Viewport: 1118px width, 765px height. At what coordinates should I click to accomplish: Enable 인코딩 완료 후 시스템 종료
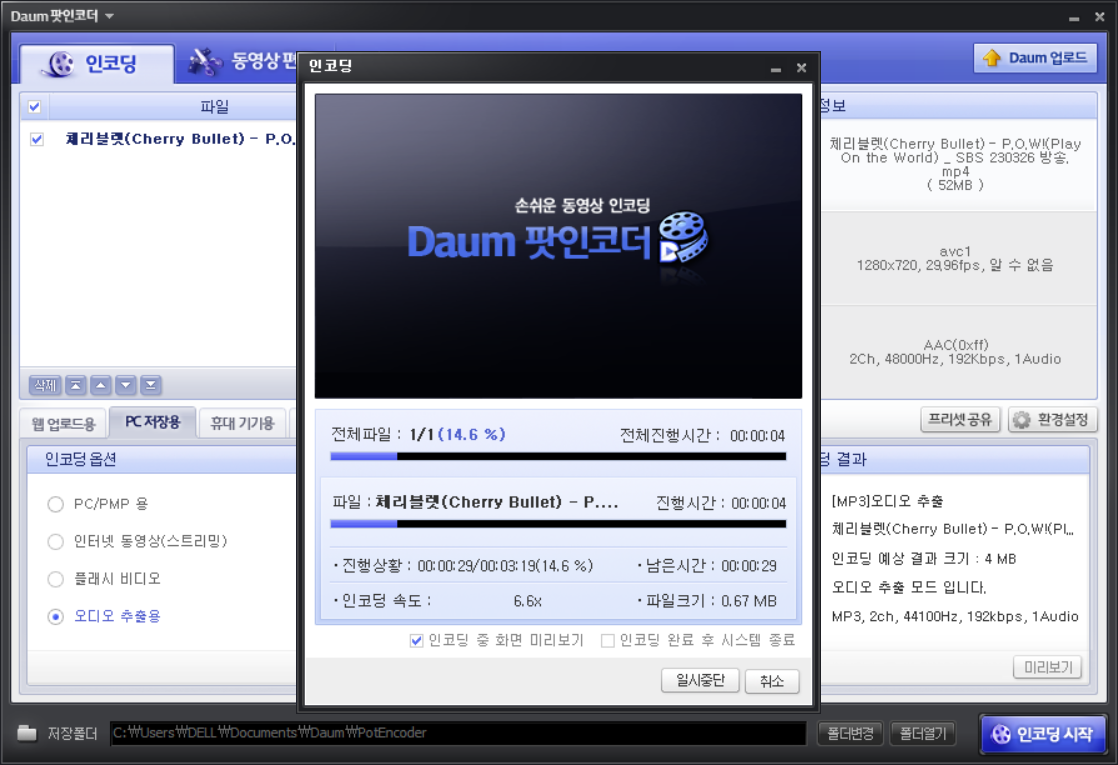(x=607, y=640)
